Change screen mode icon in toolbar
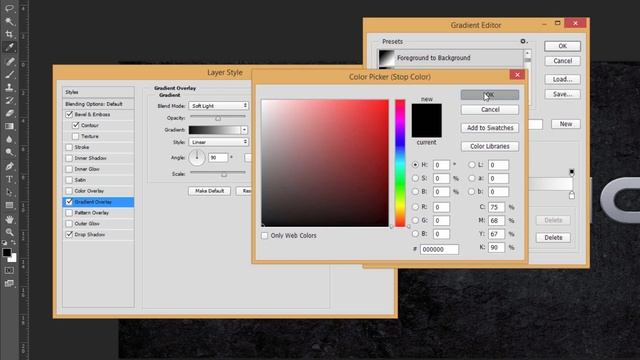 (x=9, y=283)
